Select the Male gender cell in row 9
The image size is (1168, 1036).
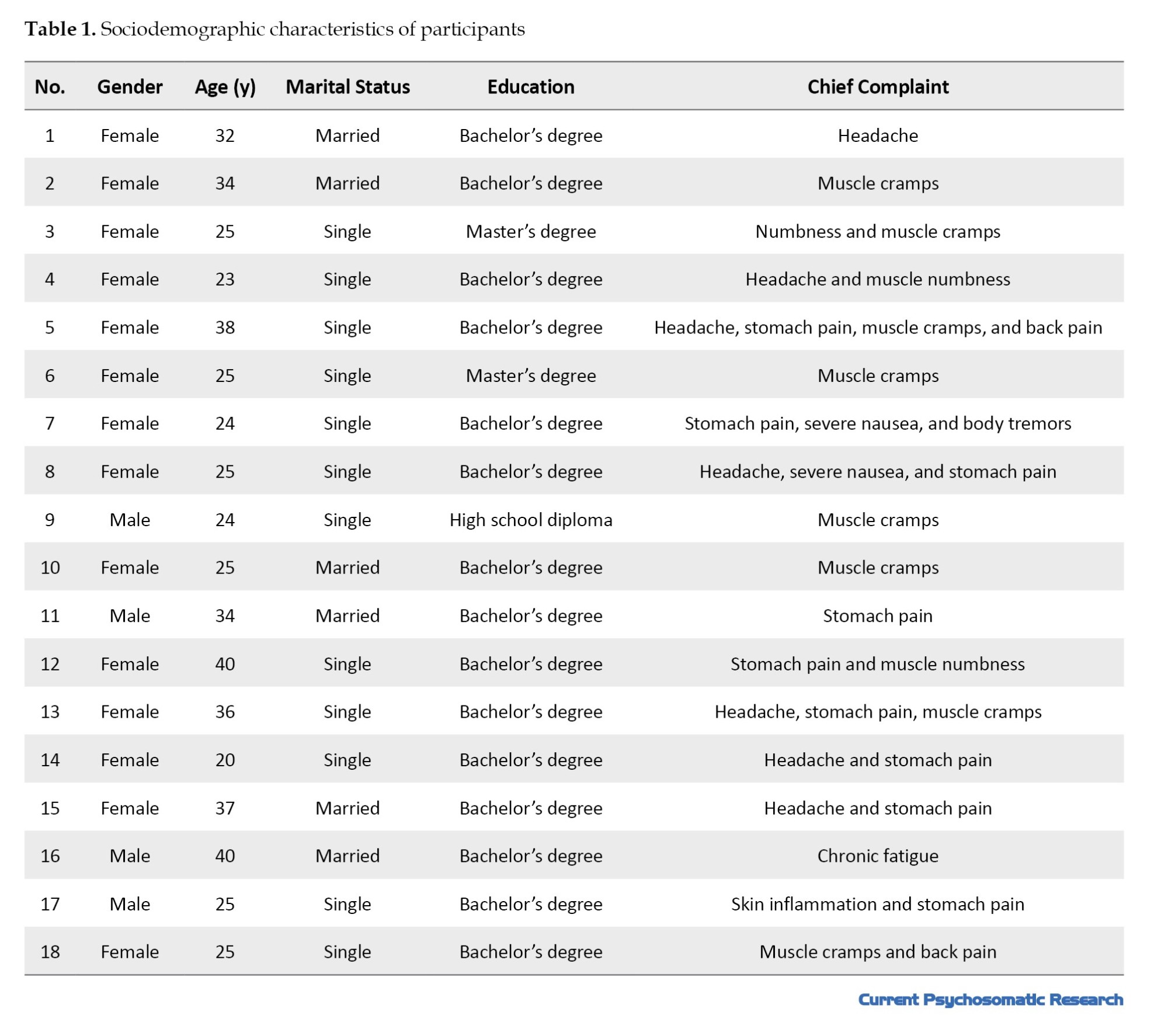130,520
